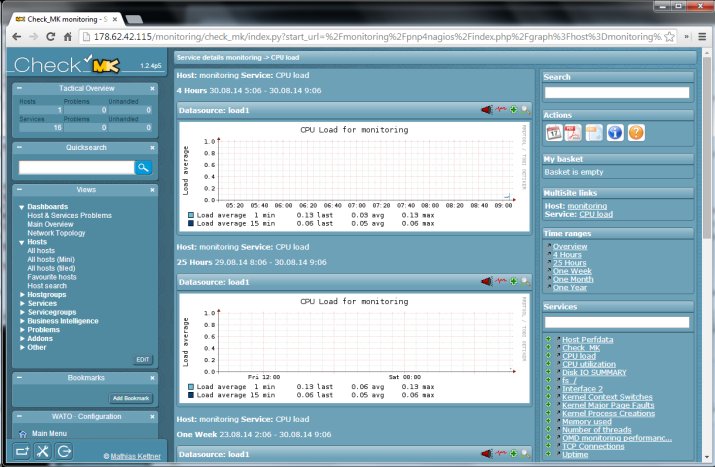Open the orange help question-mark icon
The height and width of the screenshot is (467, 715).
pyautogui.click(x=636, y=133)
